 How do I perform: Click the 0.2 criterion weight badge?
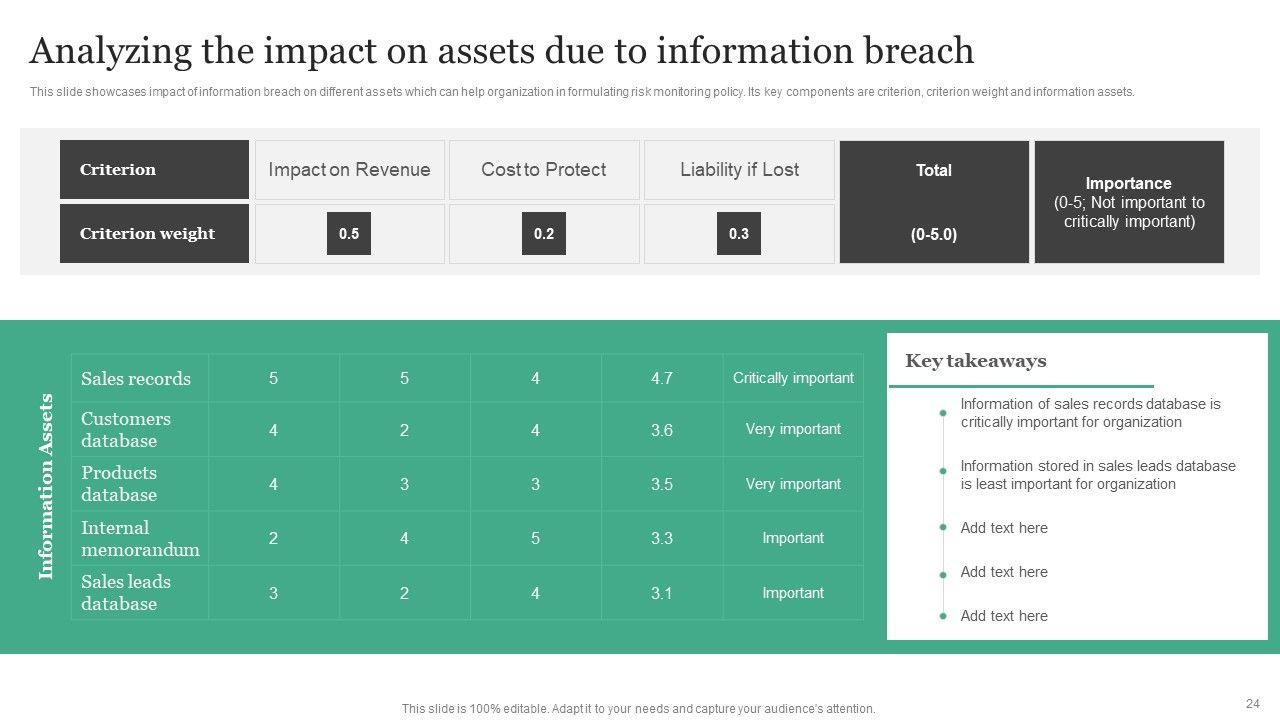(543, 234)
